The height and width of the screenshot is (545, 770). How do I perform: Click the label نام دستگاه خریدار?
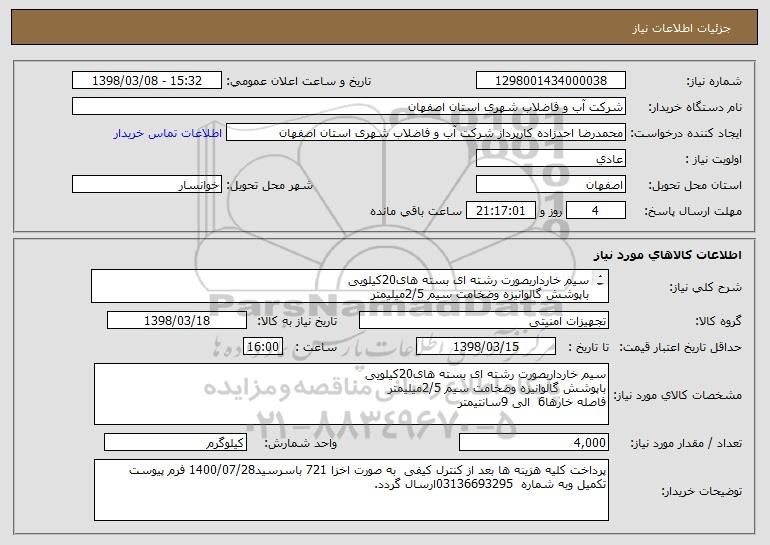[695, 108]
